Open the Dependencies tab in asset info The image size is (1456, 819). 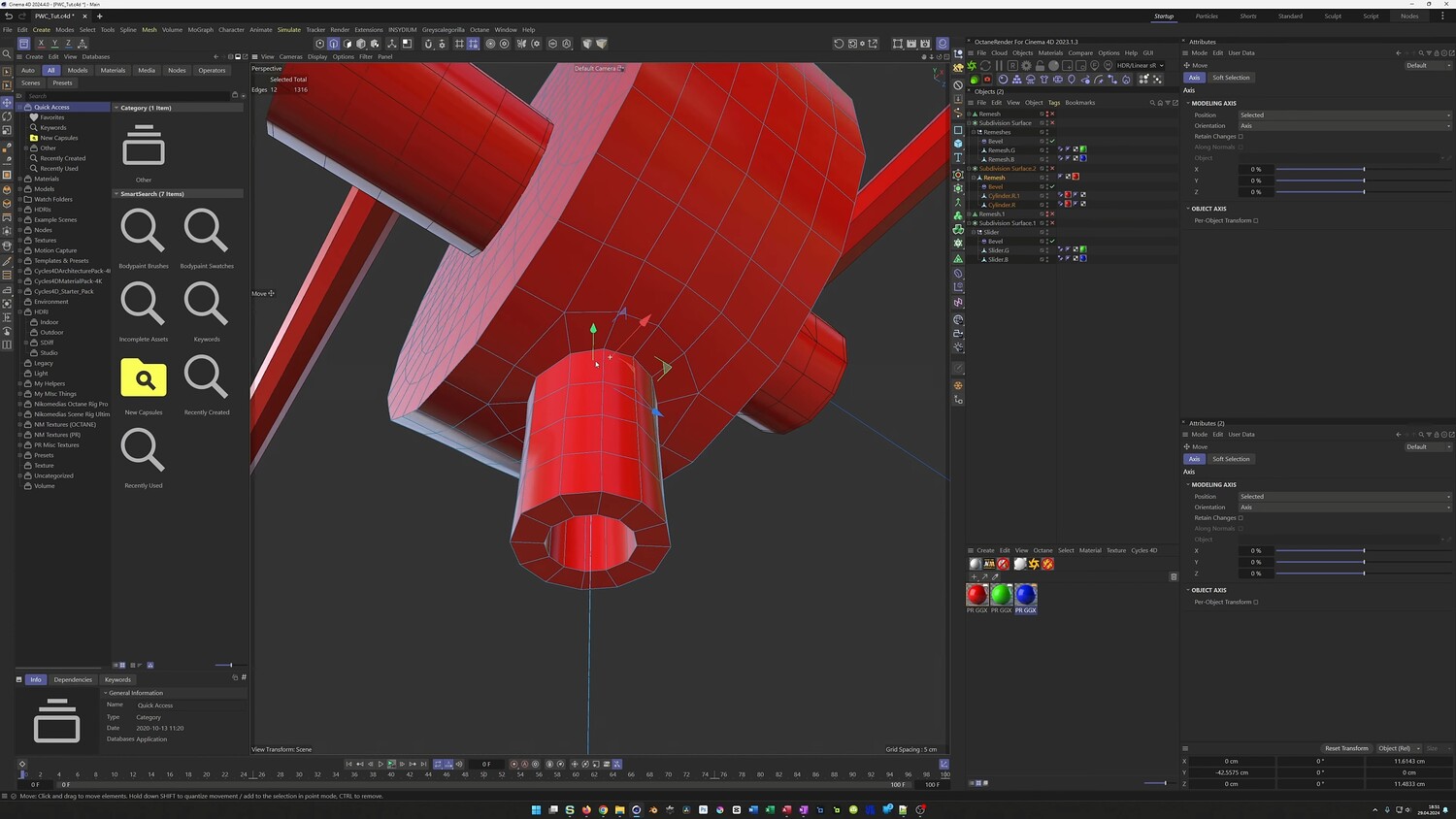pos(73,679)
